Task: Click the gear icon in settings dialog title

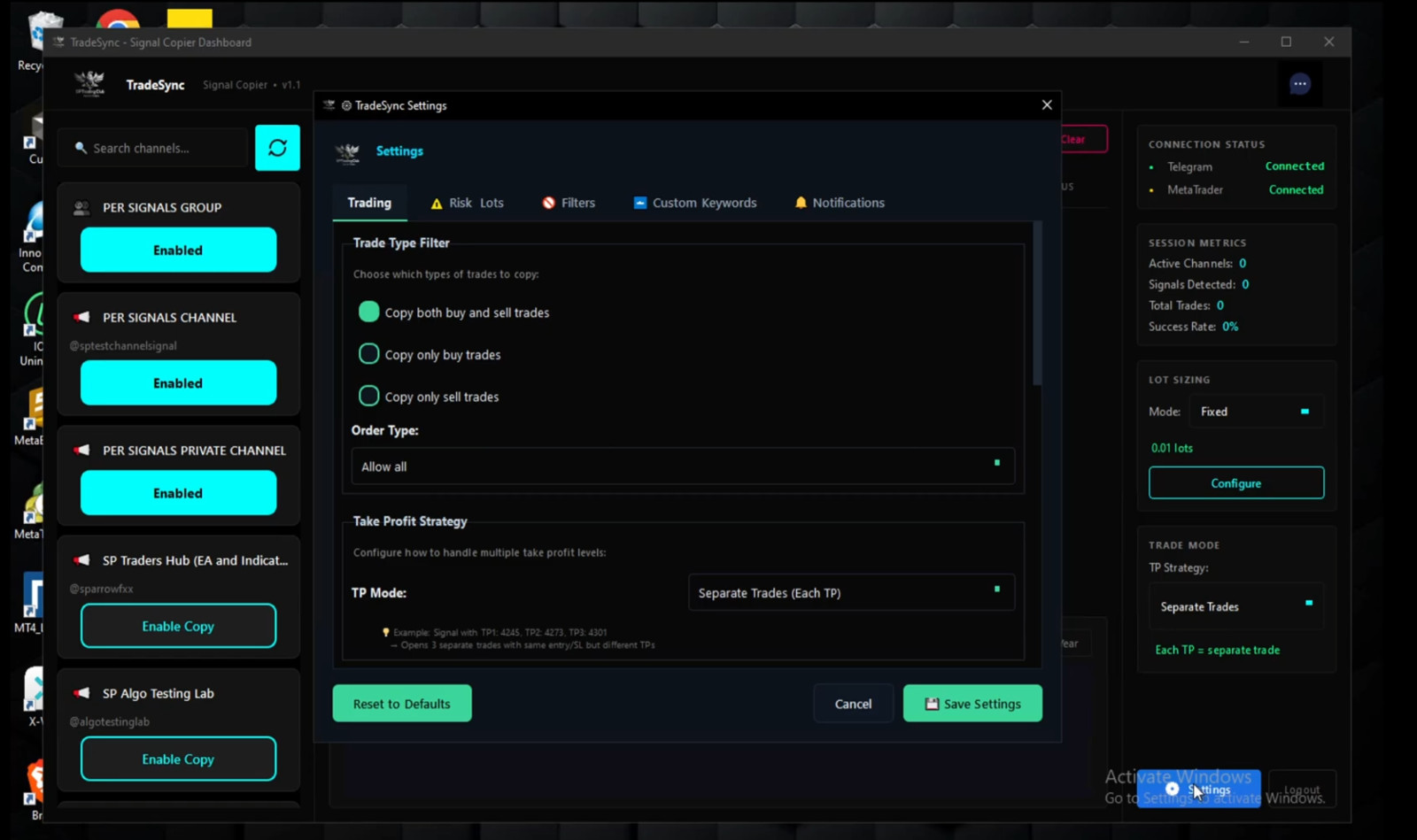Action: tap(346, 105)
